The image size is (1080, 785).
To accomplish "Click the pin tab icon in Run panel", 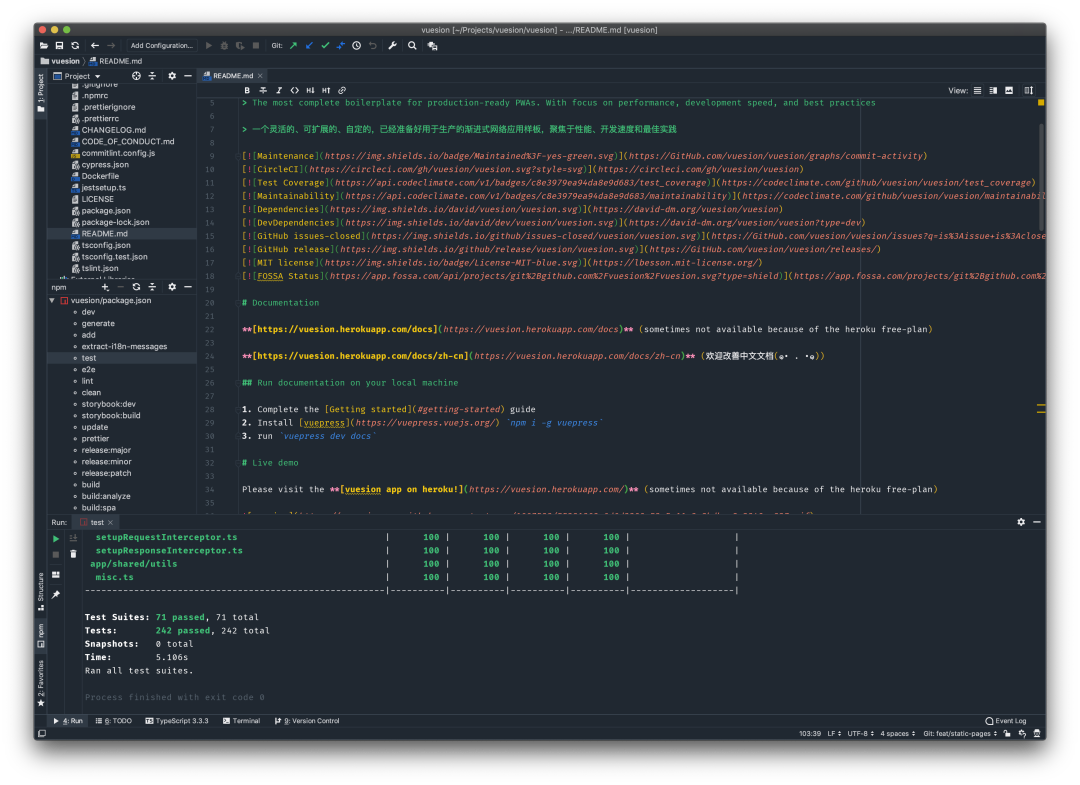I will pos(56,594).
